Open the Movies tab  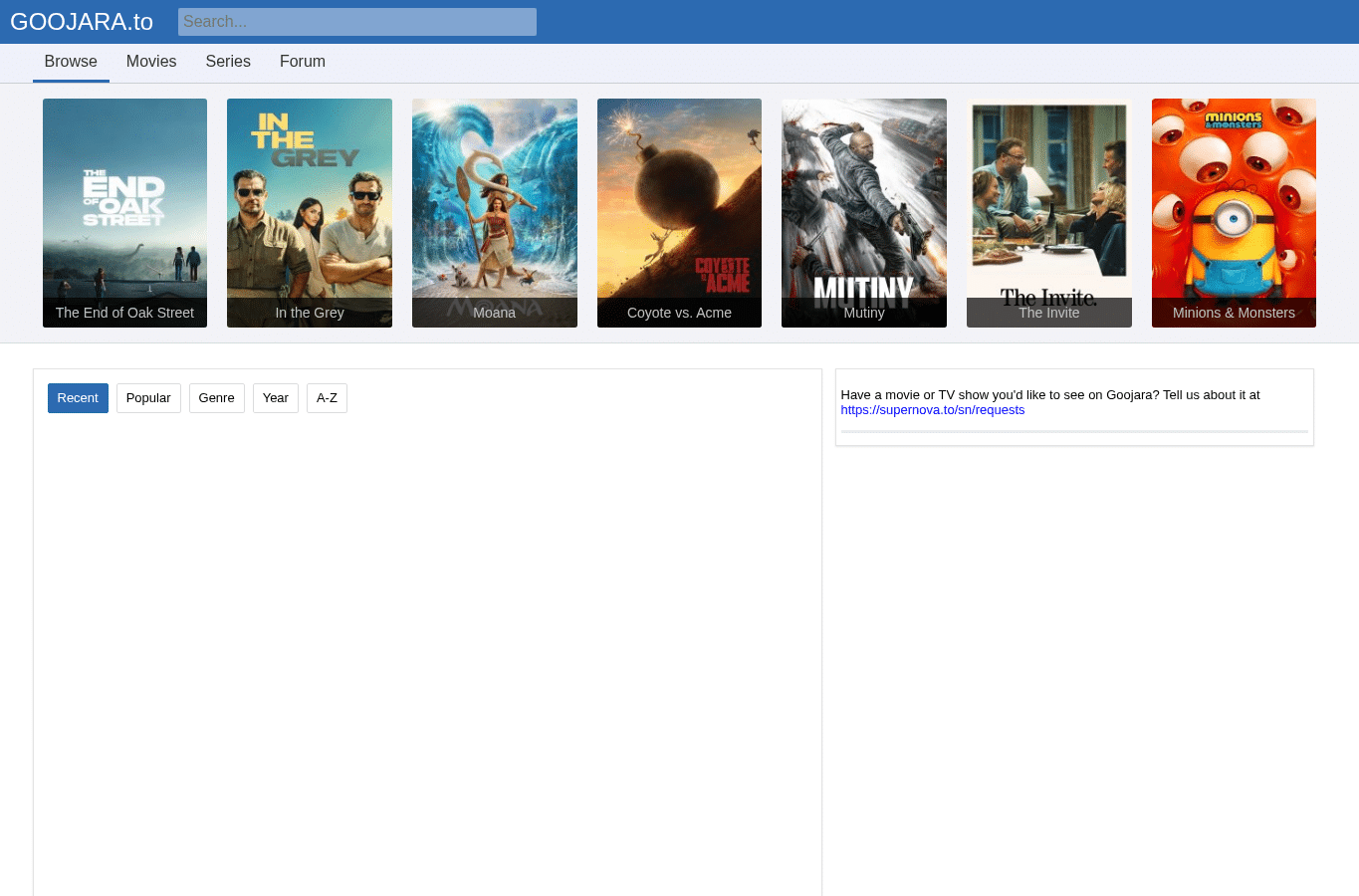[x=151, y=62]
